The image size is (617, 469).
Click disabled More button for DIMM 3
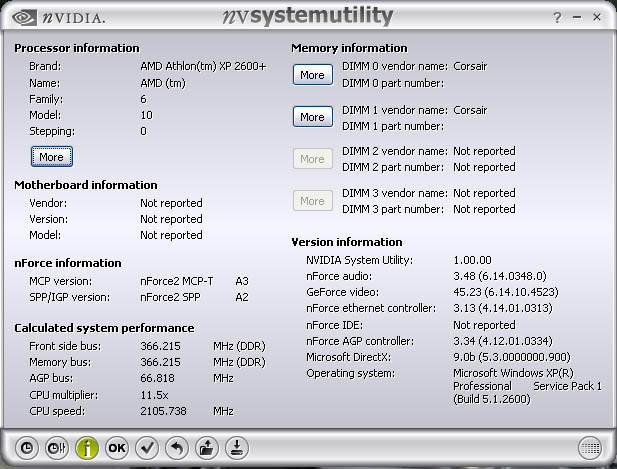pyautogui.click(x=313, y=201)
